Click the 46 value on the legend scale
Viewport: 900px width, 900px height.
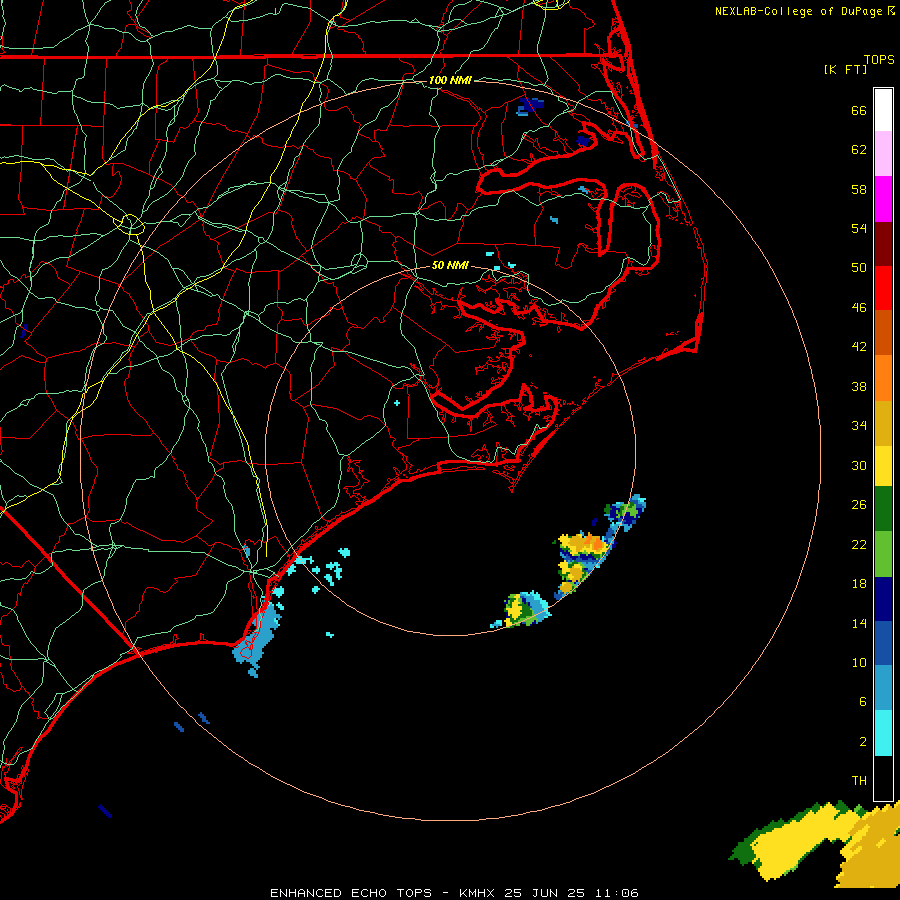859,307
